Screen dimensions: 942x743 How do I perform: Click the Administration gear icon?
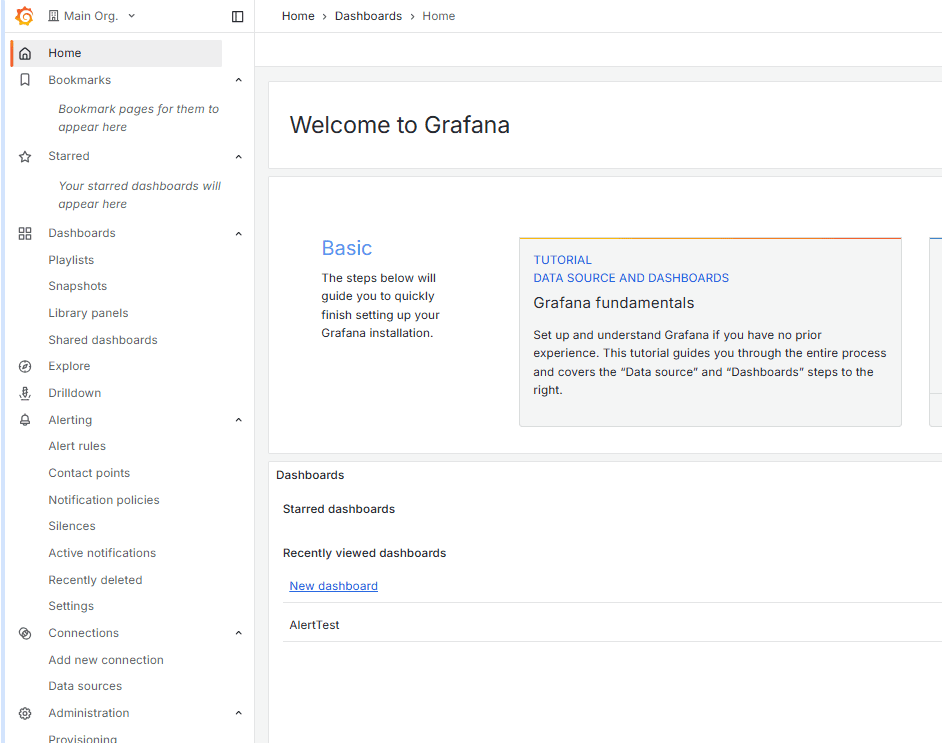coord(25,713)
